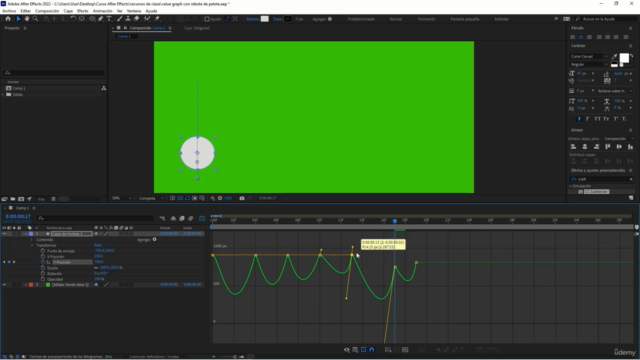Screen dimensions: 640x360
Task: Select the Hand tool
Action: tap(27, 19)
